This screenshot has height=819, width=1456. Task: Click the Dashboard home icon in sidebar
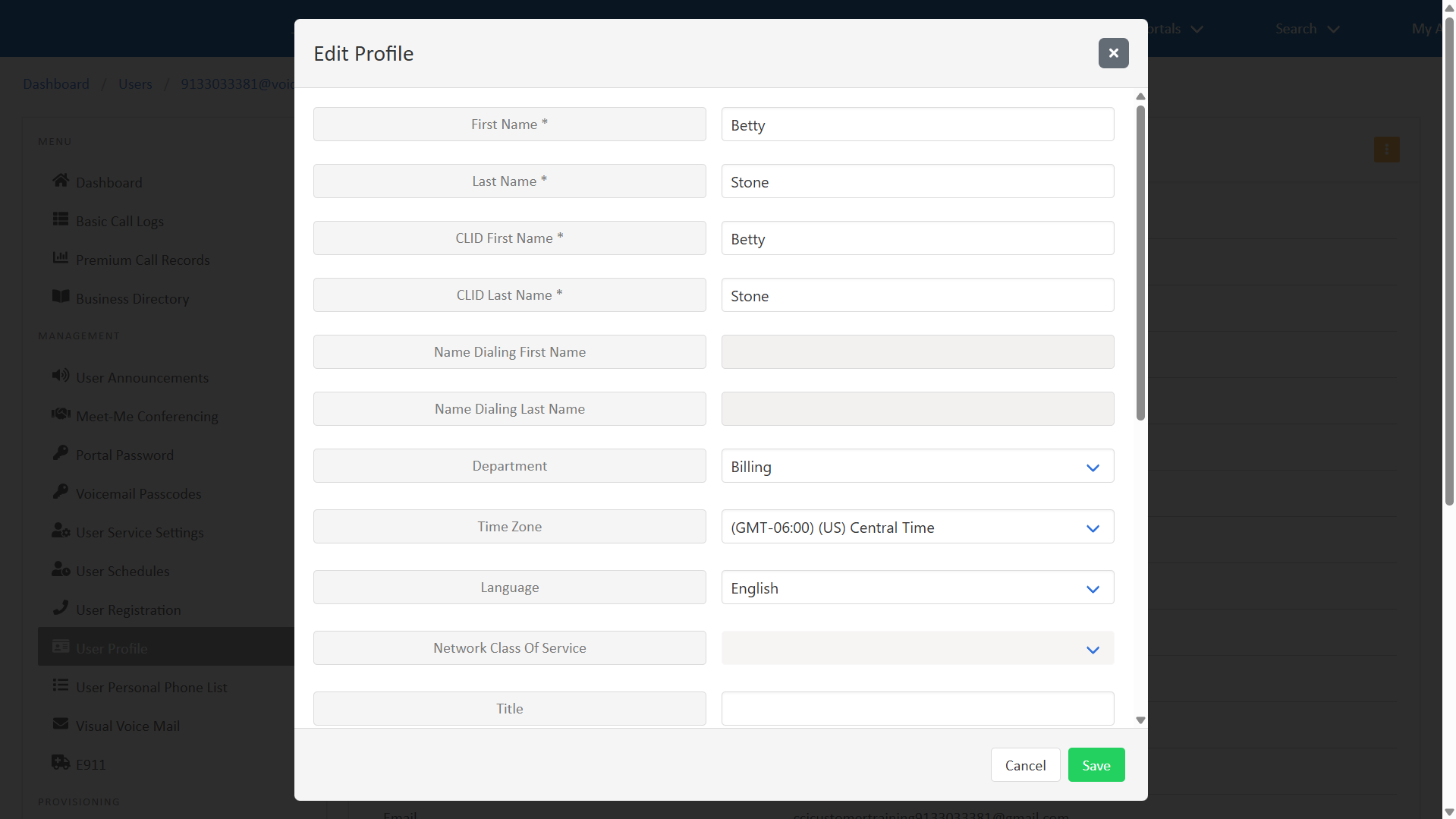[61, 181]
